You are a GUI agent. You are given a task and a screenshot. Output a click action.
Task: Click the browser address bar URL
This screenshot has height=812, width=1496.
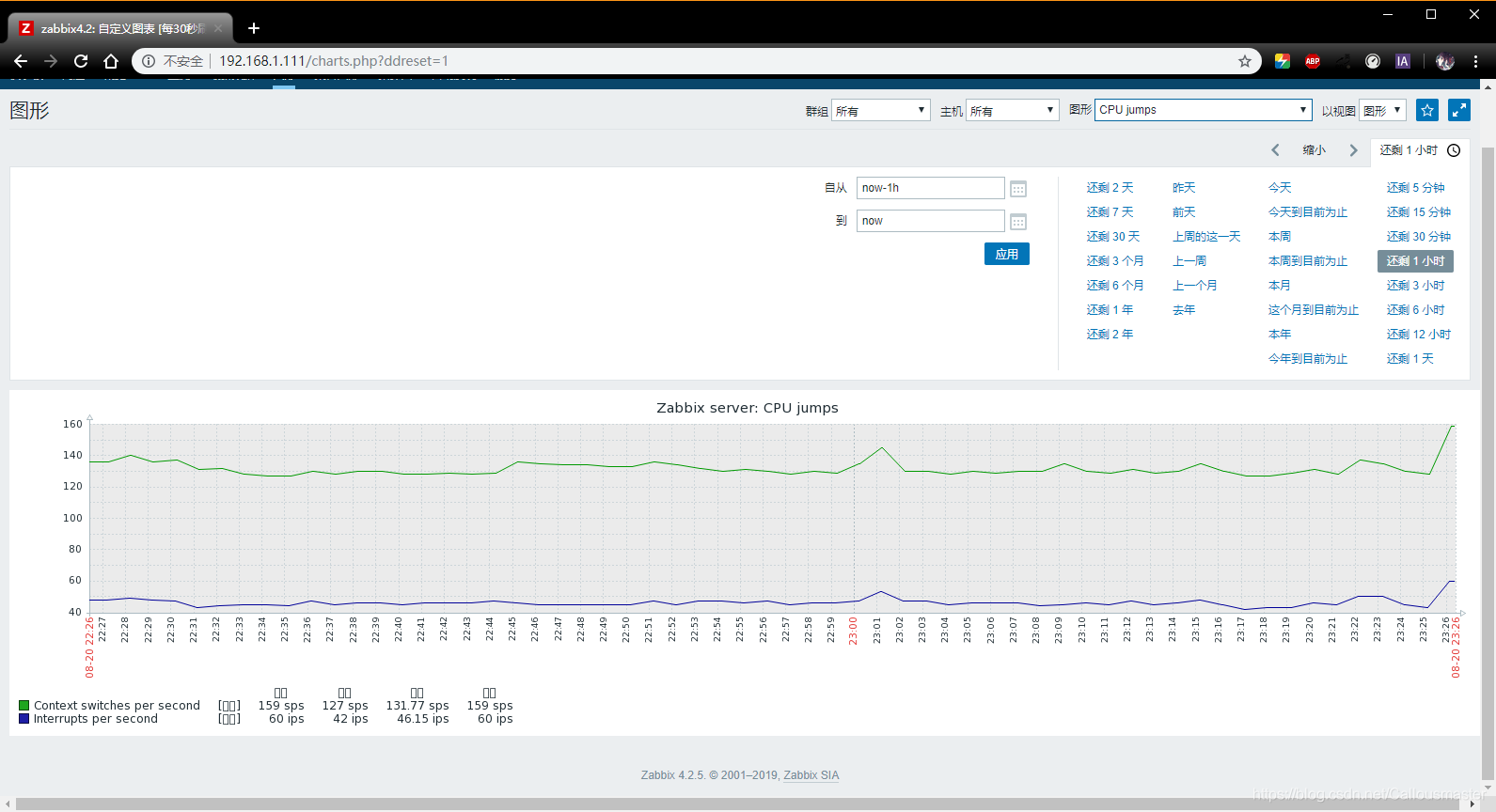click(334, 61)
